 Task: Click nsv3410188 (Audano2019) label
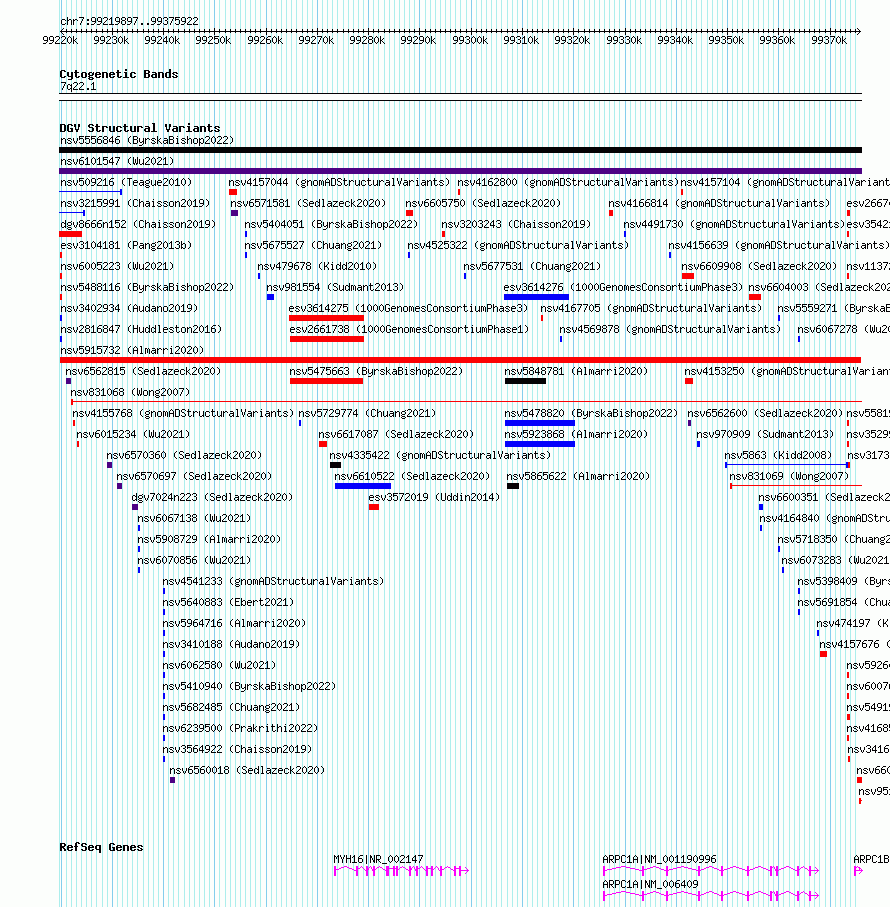(x=231, y=644)
